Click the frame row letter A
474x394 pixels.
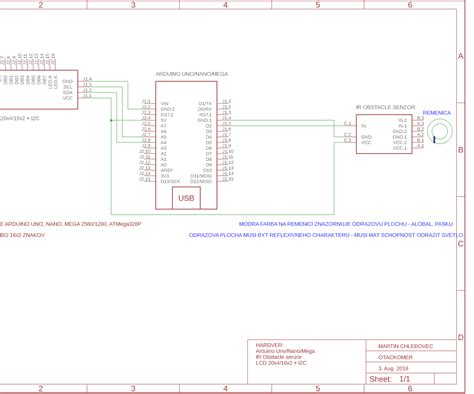tap(461, 56)
